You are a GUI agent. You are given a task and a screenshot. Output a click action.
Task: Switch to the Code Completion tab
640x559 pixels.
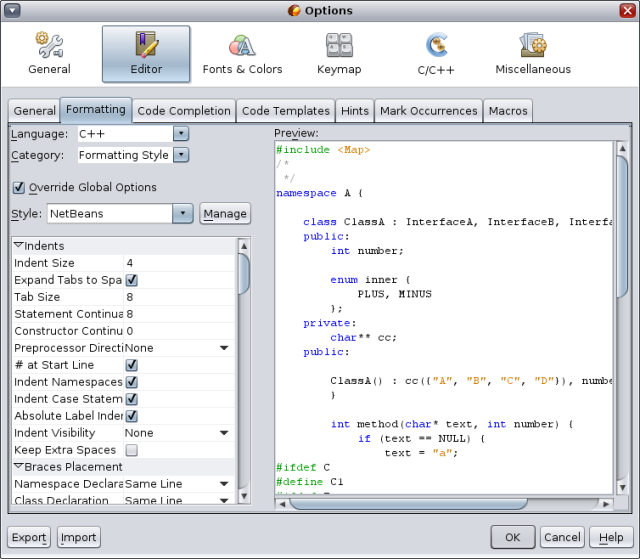pos(184,111)
